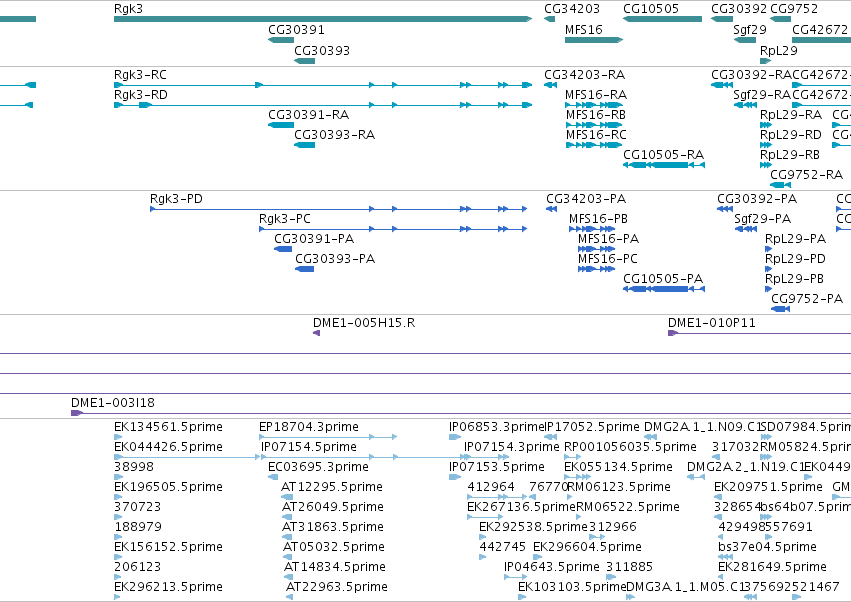Click the MFS16-PA protein label
The height and width of the screenshot is (602, 851).
point(608,239)
